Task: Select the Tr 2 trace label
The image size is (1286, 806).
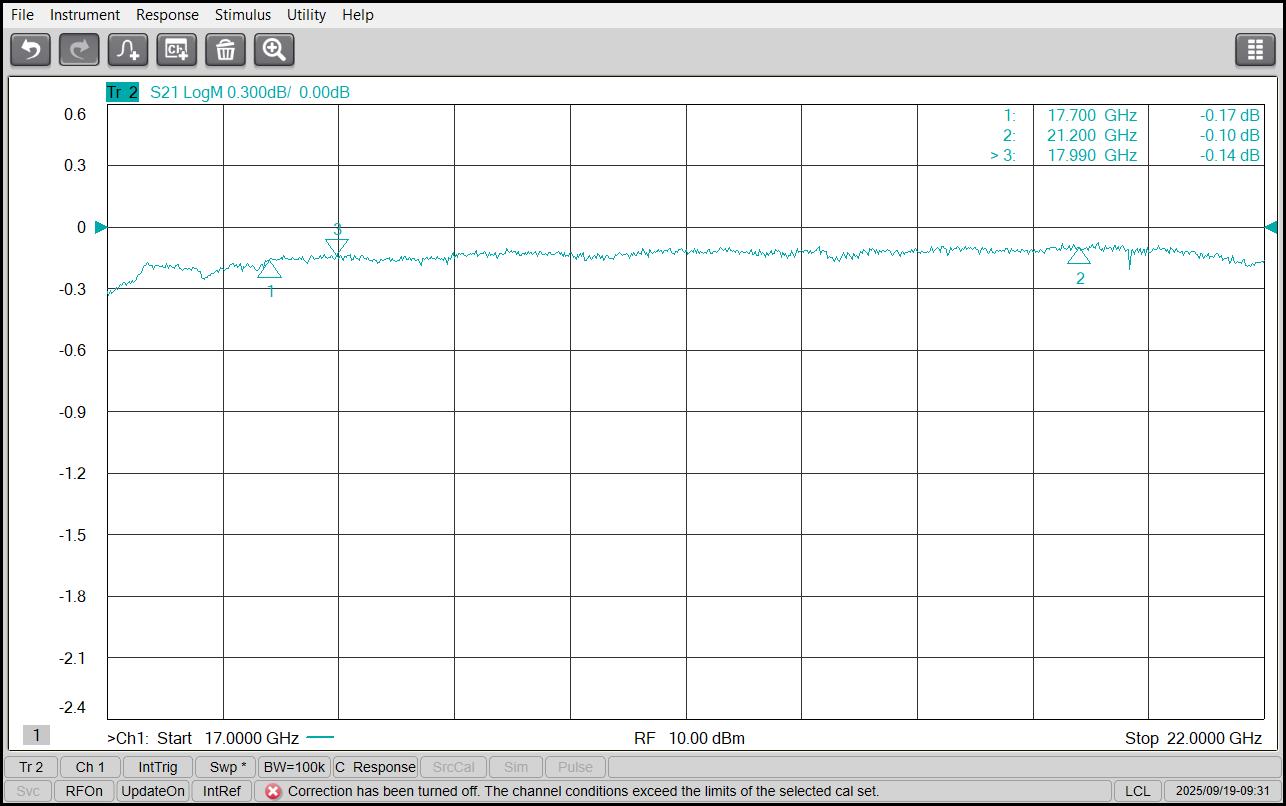Action: 122,92
